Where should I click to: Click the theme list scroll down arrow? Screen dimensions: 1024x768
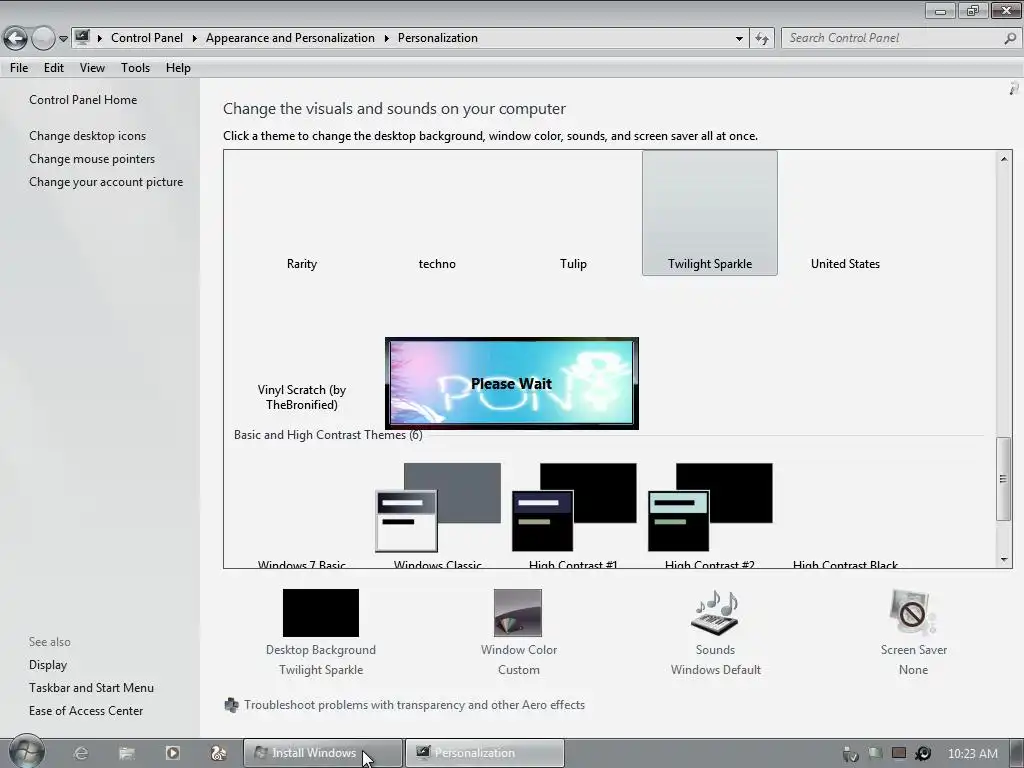point(1004,560)
